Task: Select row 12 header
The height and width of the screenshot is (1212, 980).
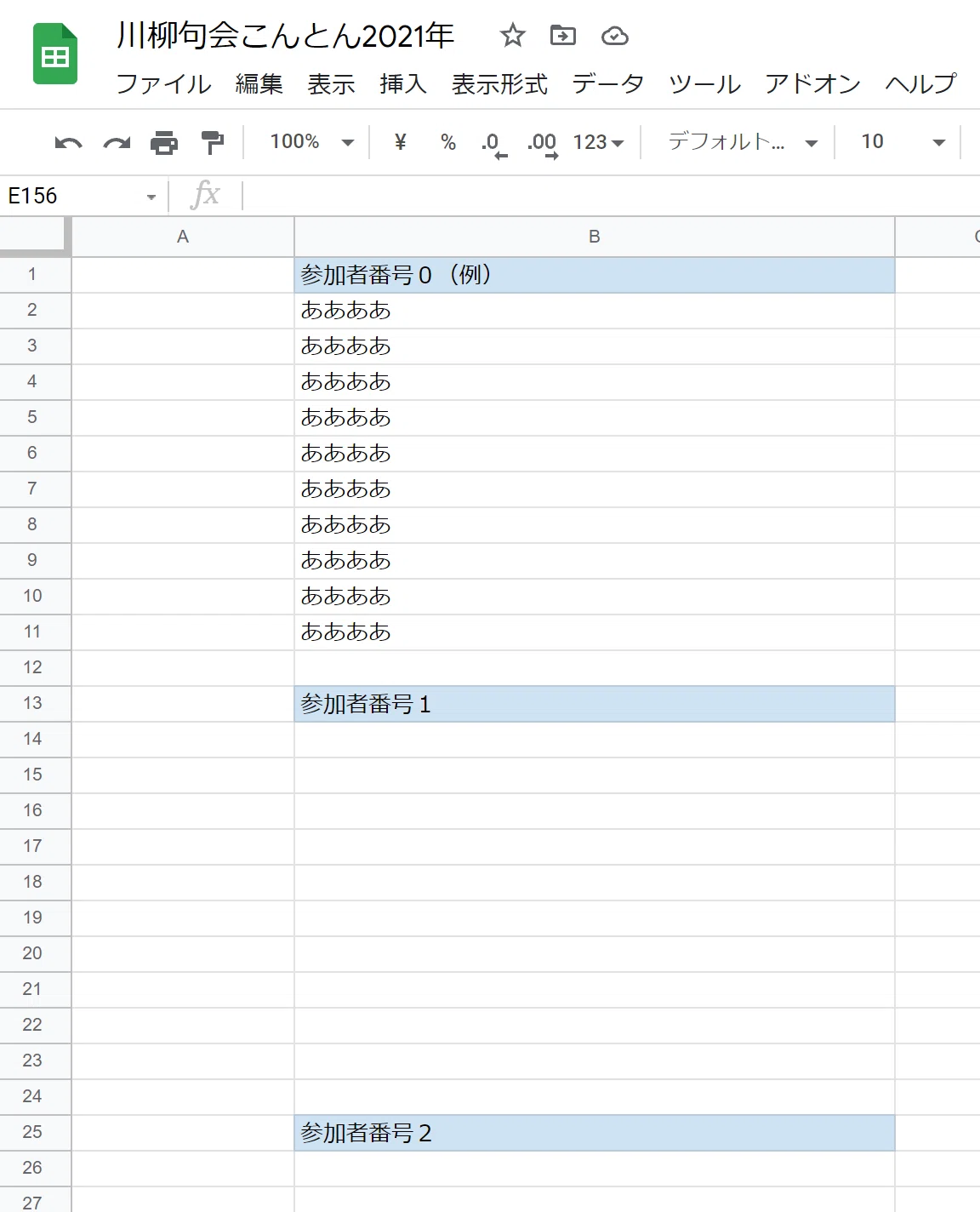Action: [x=35, y=667]
